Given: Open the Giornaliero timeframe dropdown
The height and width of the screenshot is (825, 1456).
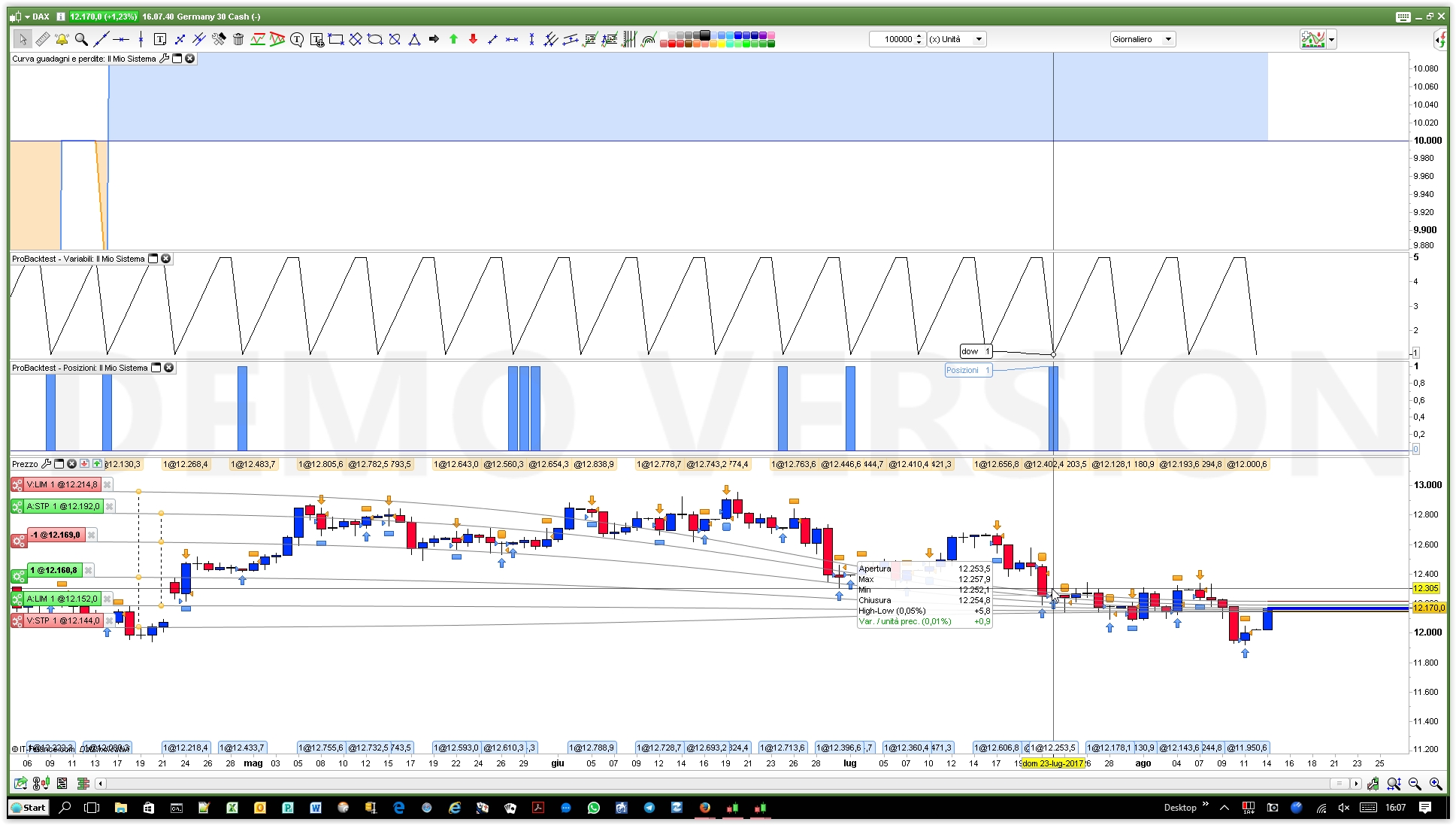Looking at the screenshot, I should tap(1168, 39).
